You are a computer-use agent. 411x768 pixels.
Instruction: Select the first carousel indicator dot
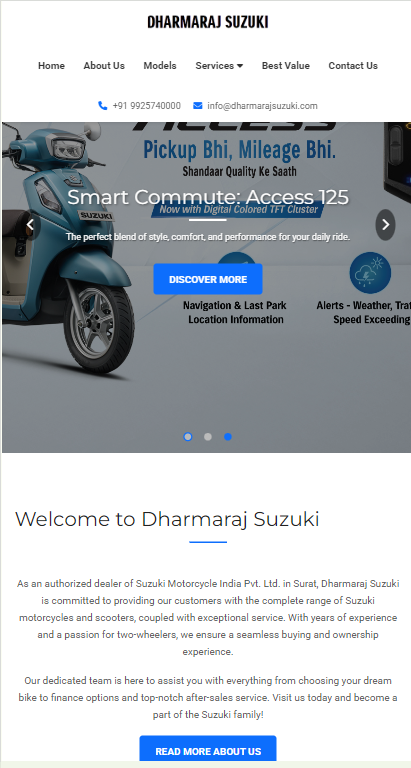(188, 437)
